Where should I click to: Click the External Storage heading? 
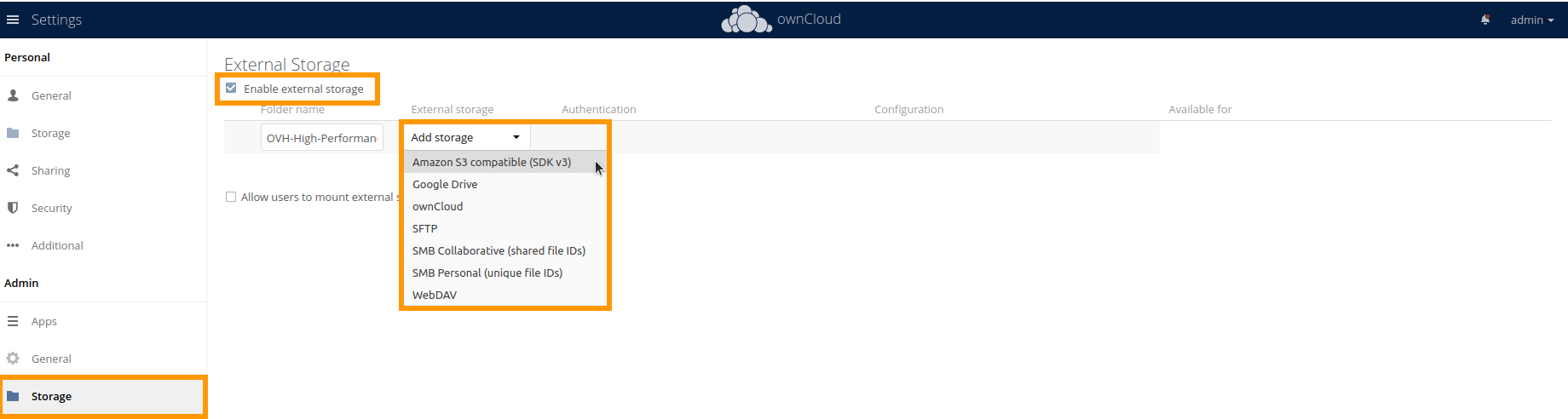[x=287, y=65]
